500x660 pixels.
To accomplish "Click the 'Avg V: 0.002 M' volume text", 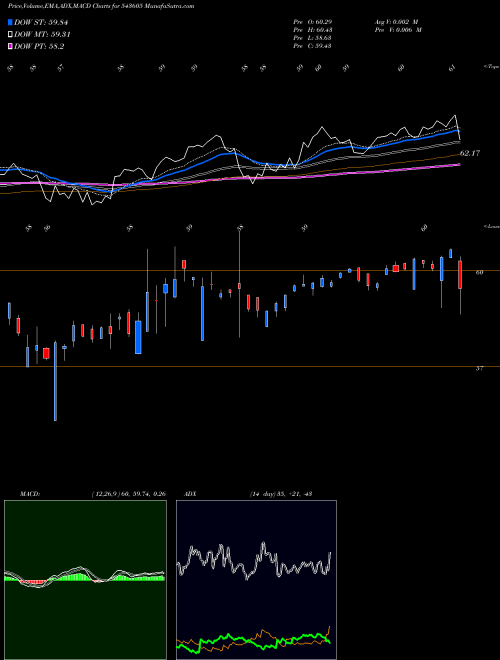I will pyautogui.click(x=398, y=21).
